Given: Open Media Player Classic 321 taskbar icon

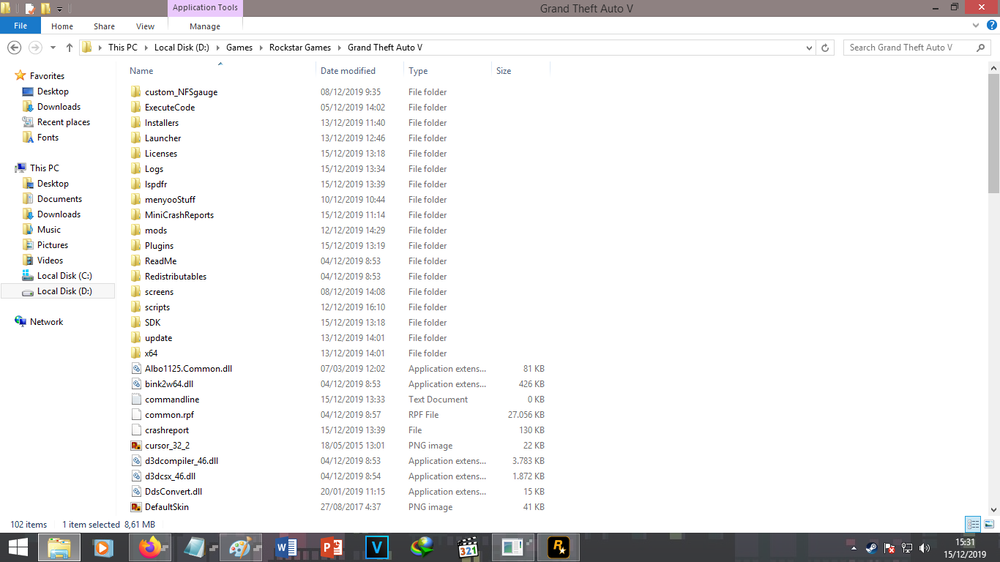Looking at the screenshot, I should (467, 547).
